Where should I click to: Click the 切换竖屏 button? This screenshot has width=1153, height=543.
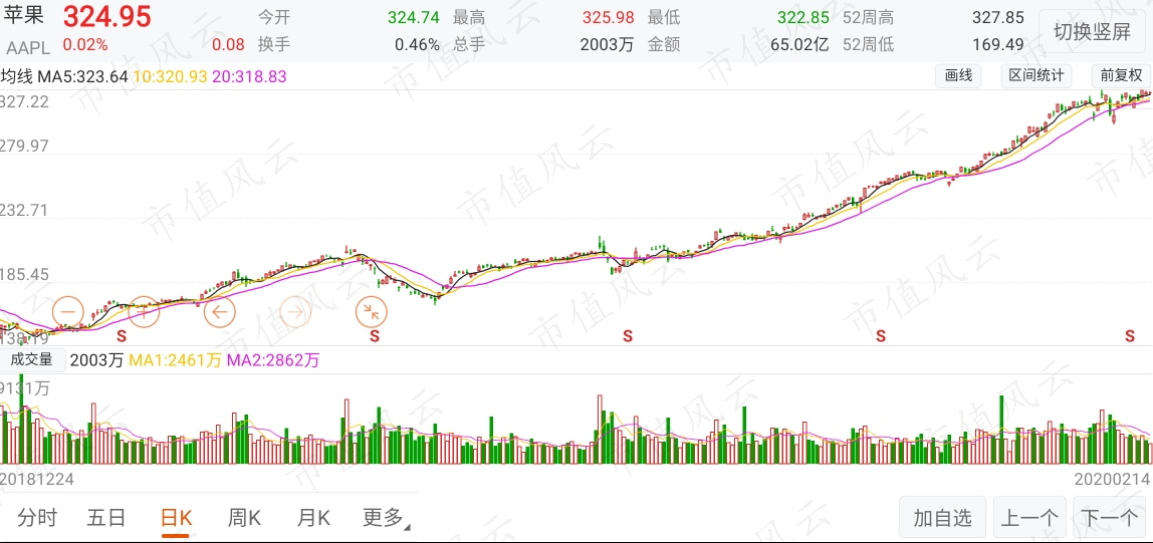1092,32
